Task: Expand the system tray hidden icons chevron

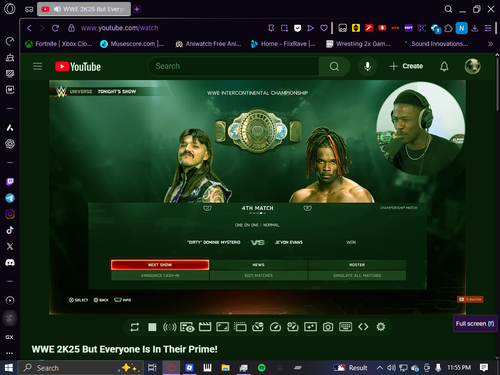Action: tap(379, 368)
